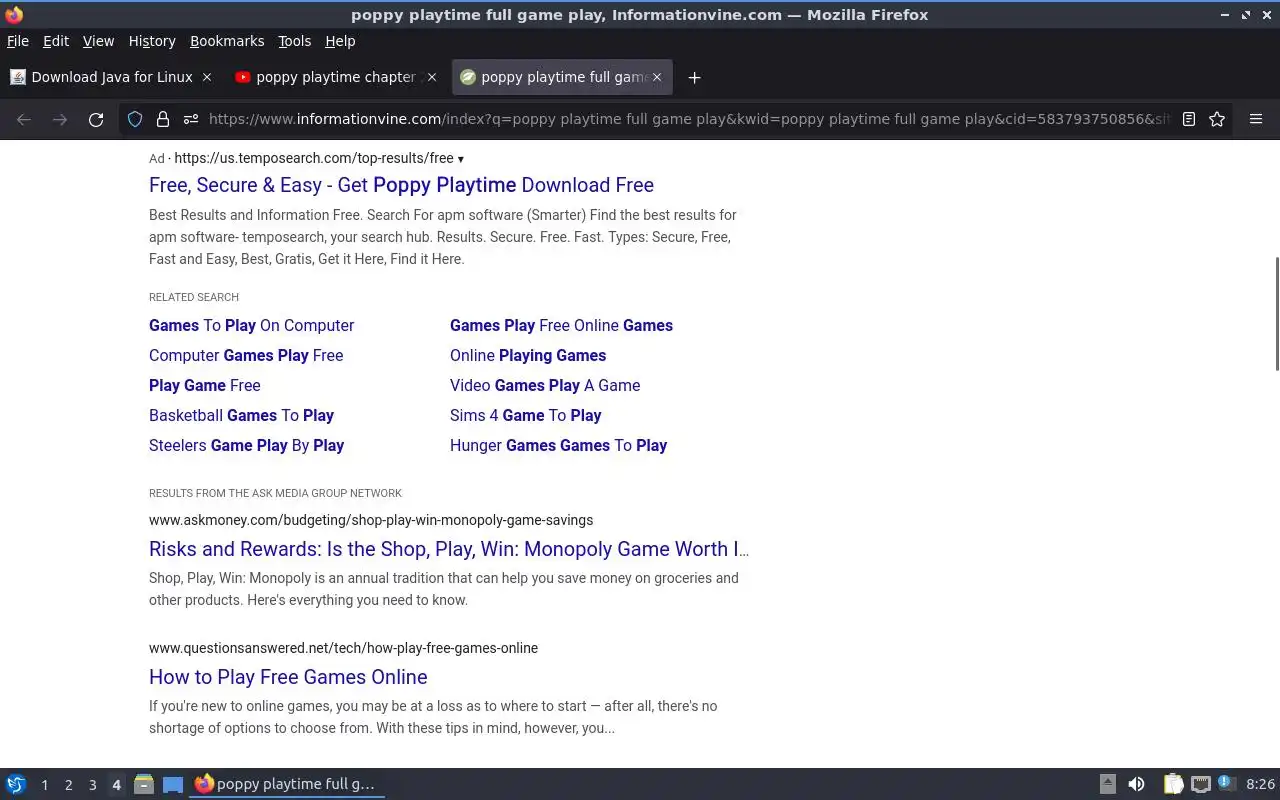This screenshot has height=800, width=1280.
Task: Open the Tools menu
Action: [x=294, y=41]
